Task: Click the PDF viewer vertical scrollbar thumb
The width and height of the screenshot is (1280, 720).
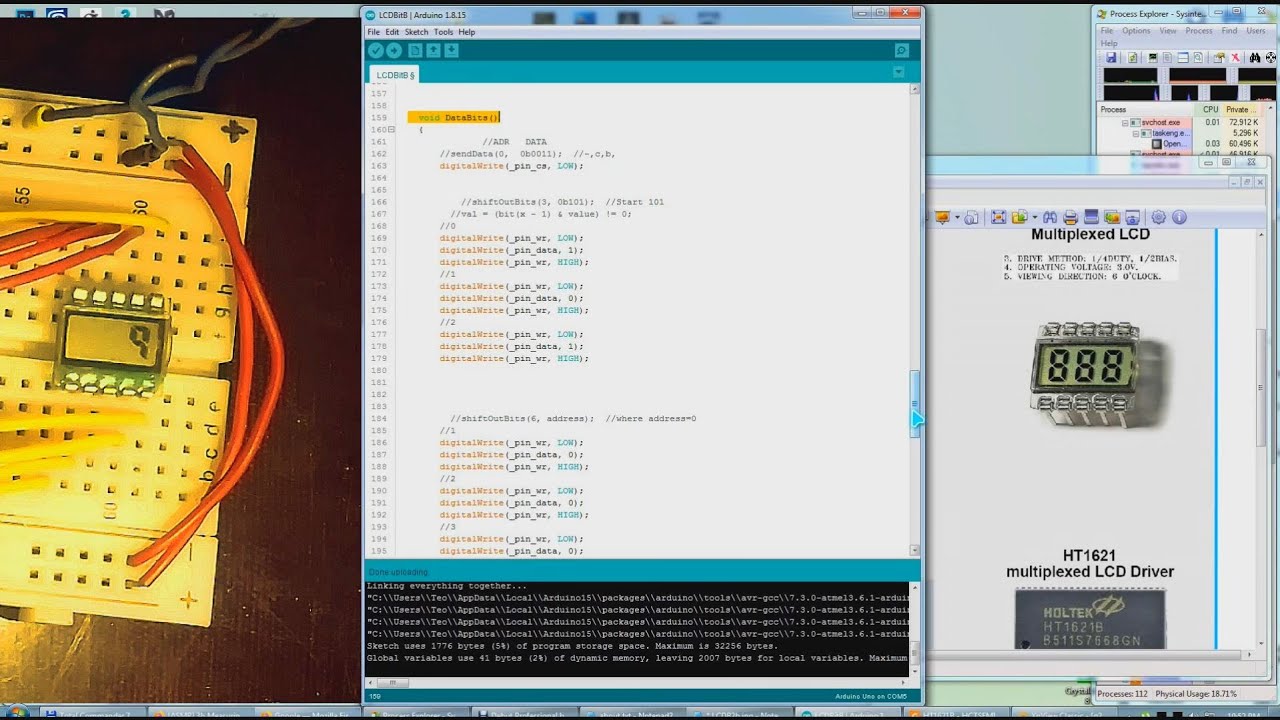Action: coord(1261,388)
